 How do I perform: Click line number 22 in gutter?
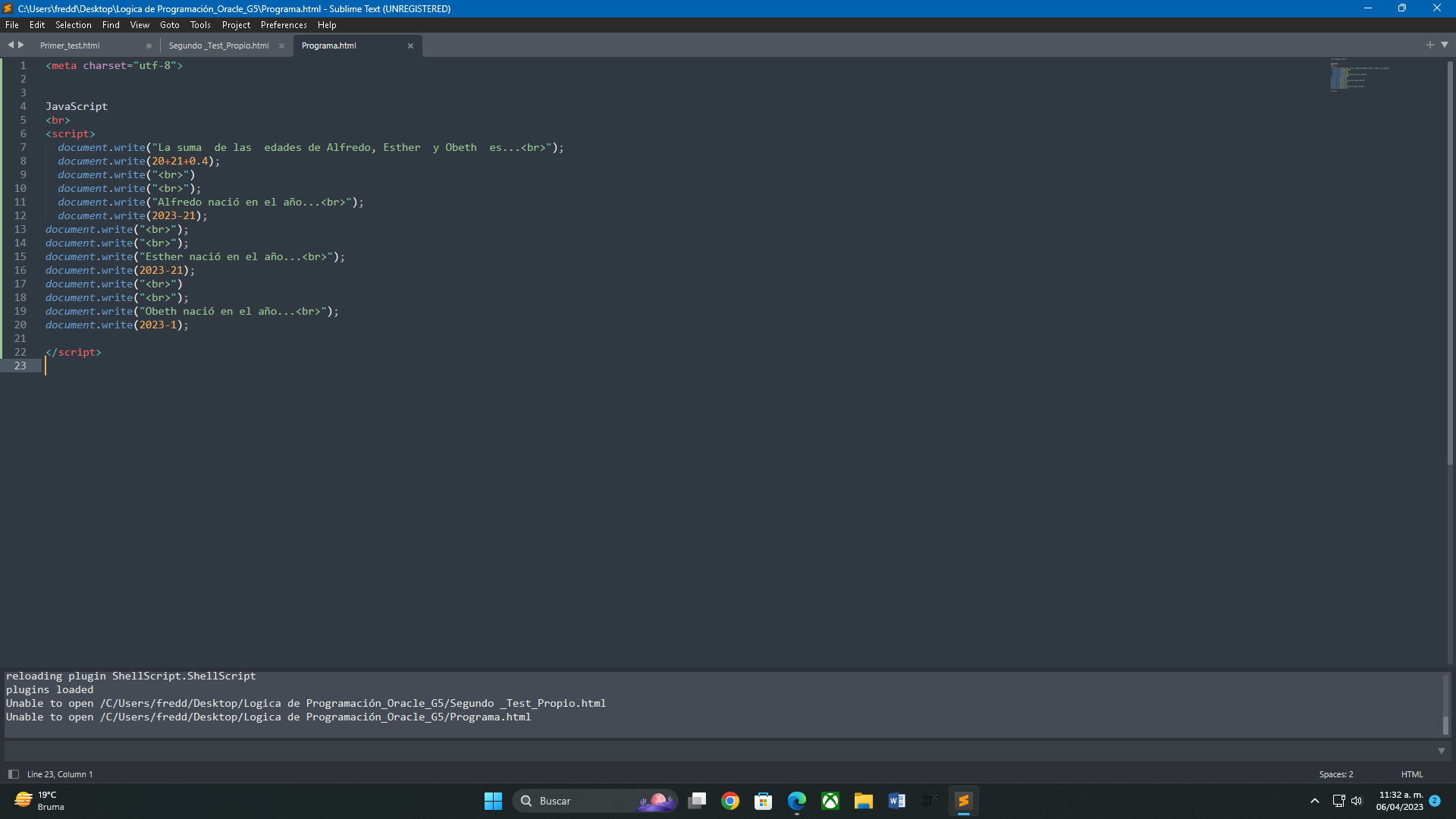[20, 353]
